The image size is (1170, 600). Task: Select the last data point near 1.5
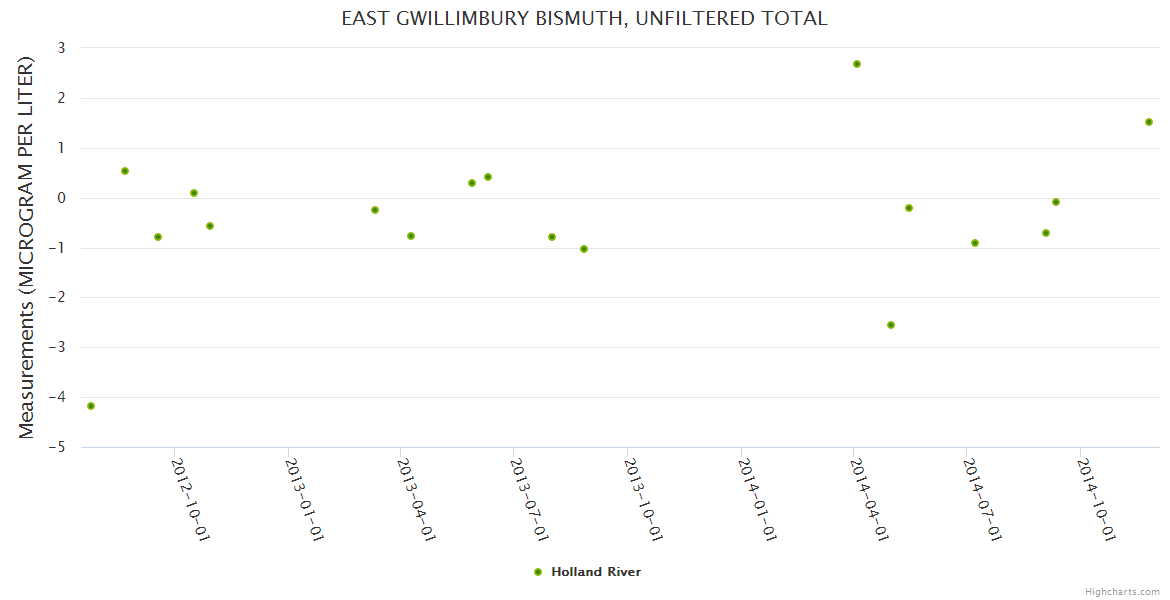(x=1149, y=122)
